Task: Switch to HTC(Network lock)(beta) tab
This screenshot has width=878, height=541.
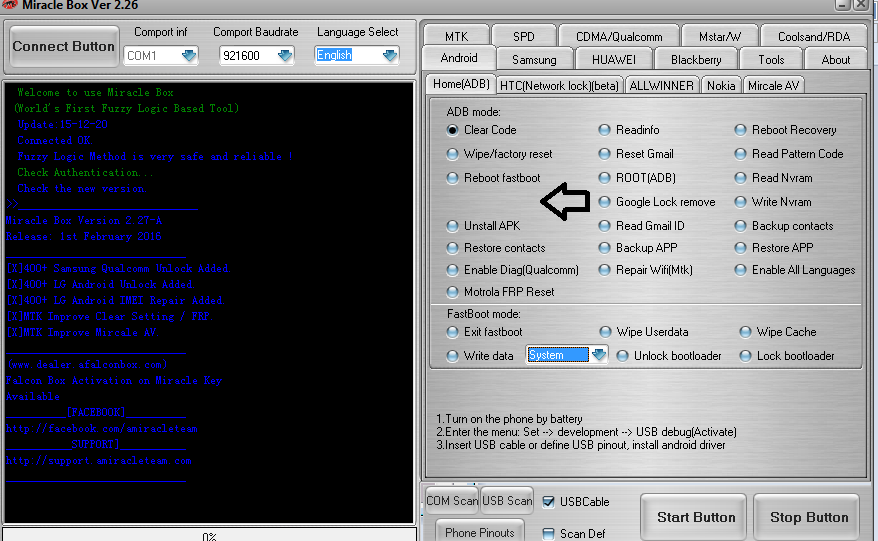Action: [559, 85]
